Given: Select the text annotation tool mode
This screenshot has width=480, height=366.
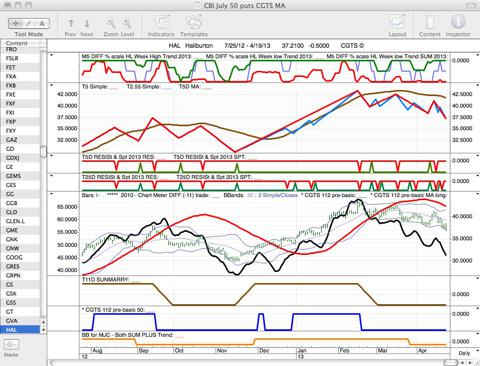Looking at the screenshot, I should [x=42, y=23].
